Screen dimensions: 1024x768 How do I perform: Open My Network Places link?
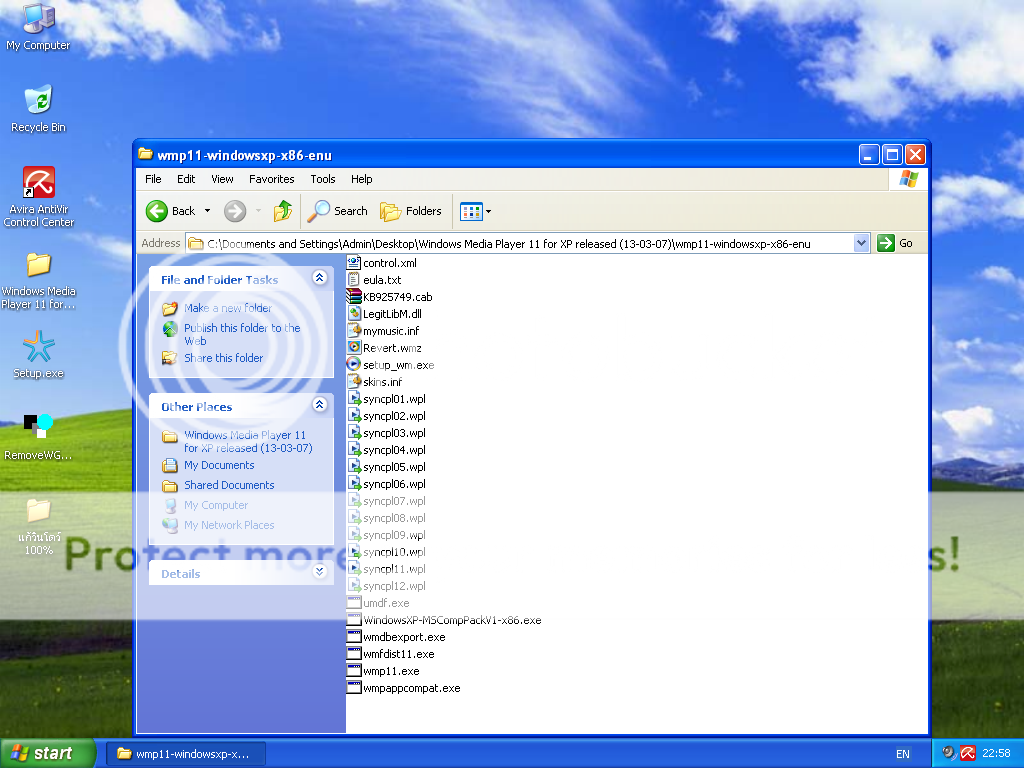click(x=229, y=525)
